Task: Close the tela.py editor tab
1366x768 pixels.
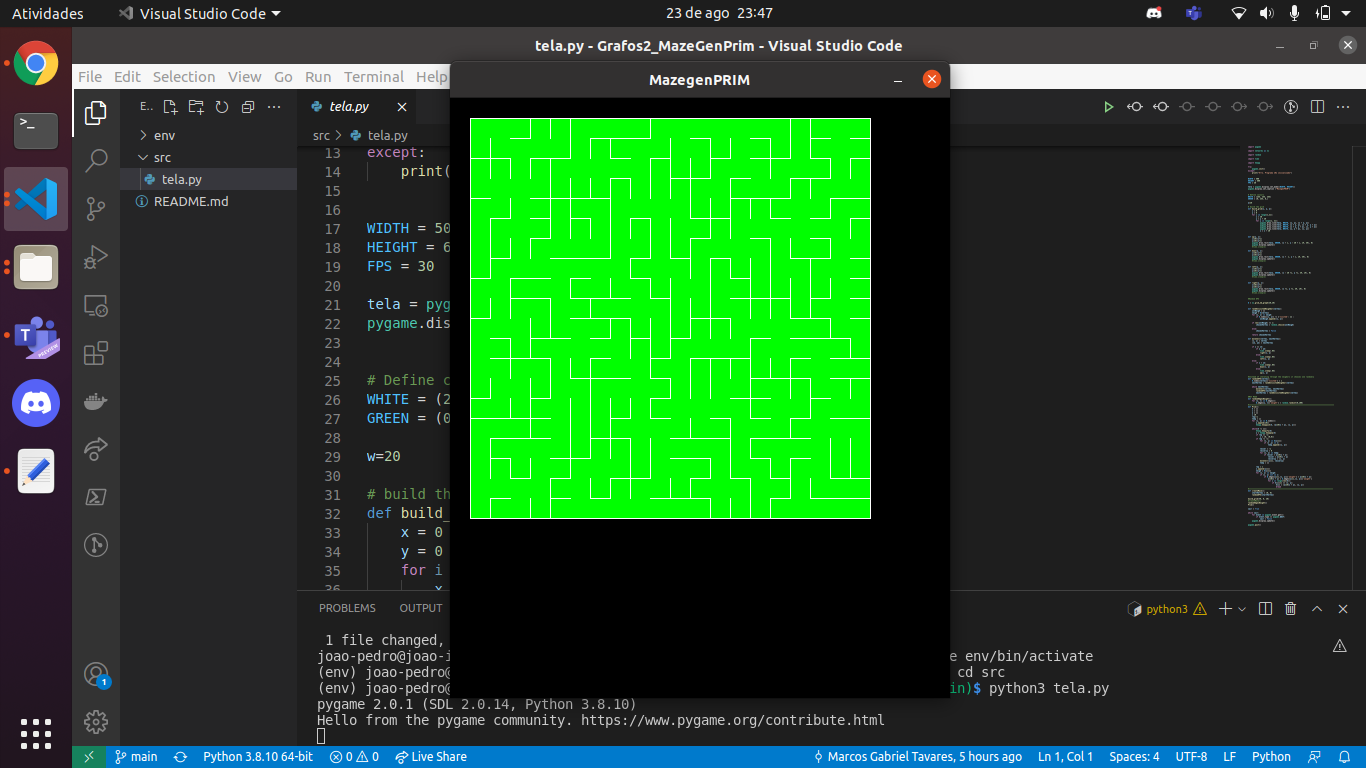Action: tap(402, 107)
